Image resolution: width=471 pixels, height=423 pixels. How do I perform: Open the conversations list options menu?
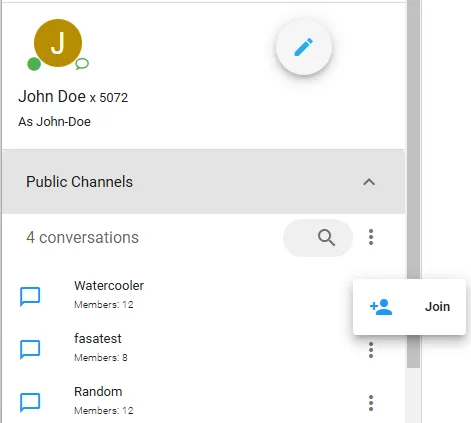(x=371, y=237)
